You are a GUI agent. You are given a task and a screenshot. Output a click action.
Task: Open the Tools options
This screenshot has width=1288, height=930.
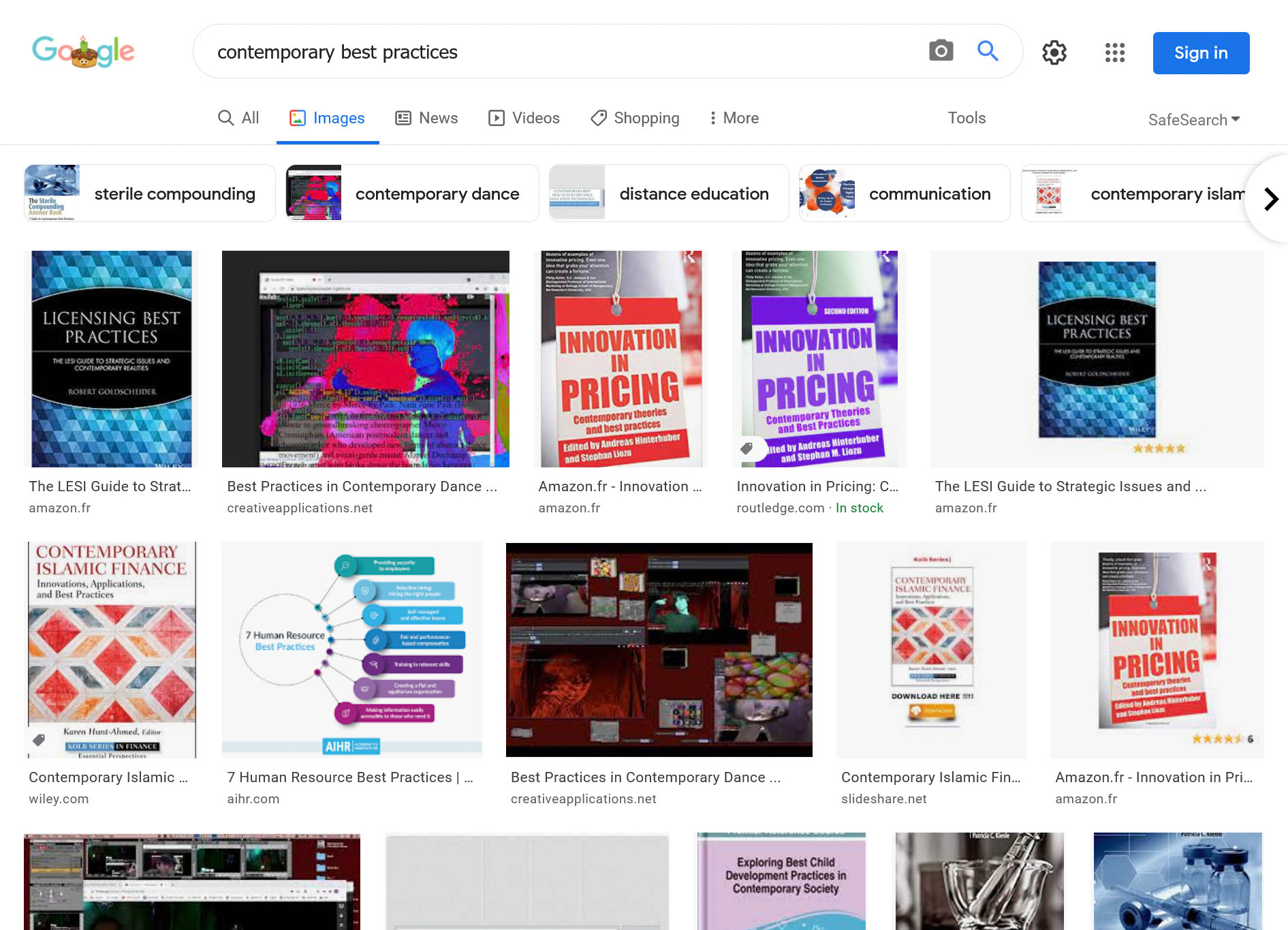(x=967, y=118)
